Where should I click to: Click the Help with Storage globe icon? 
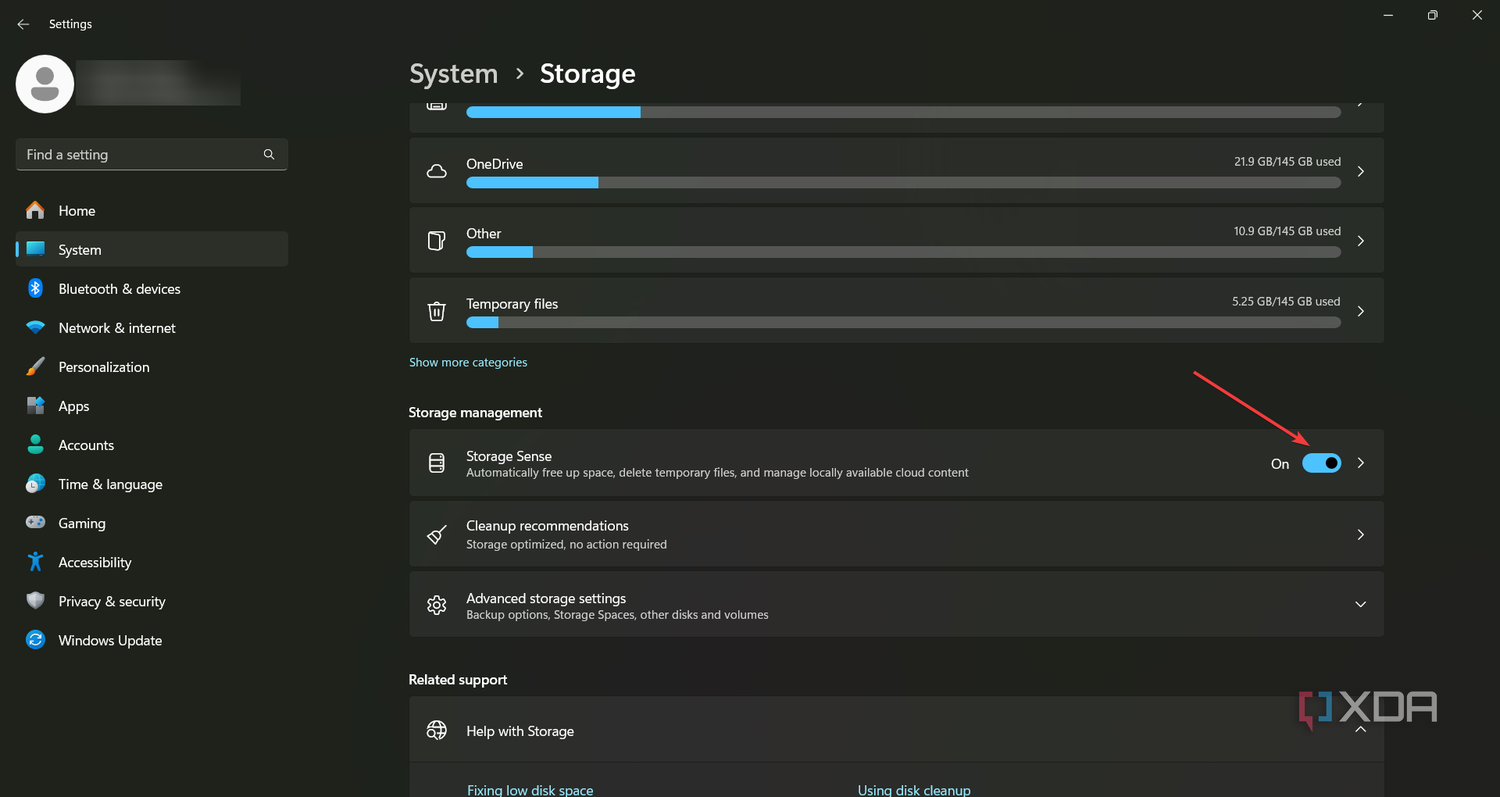pos(436,731)
